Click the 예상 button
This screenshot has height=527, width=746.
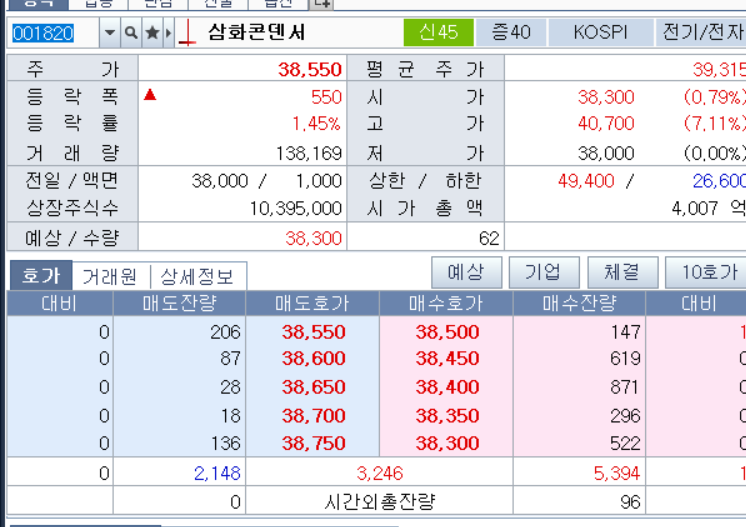click(466, 273)
